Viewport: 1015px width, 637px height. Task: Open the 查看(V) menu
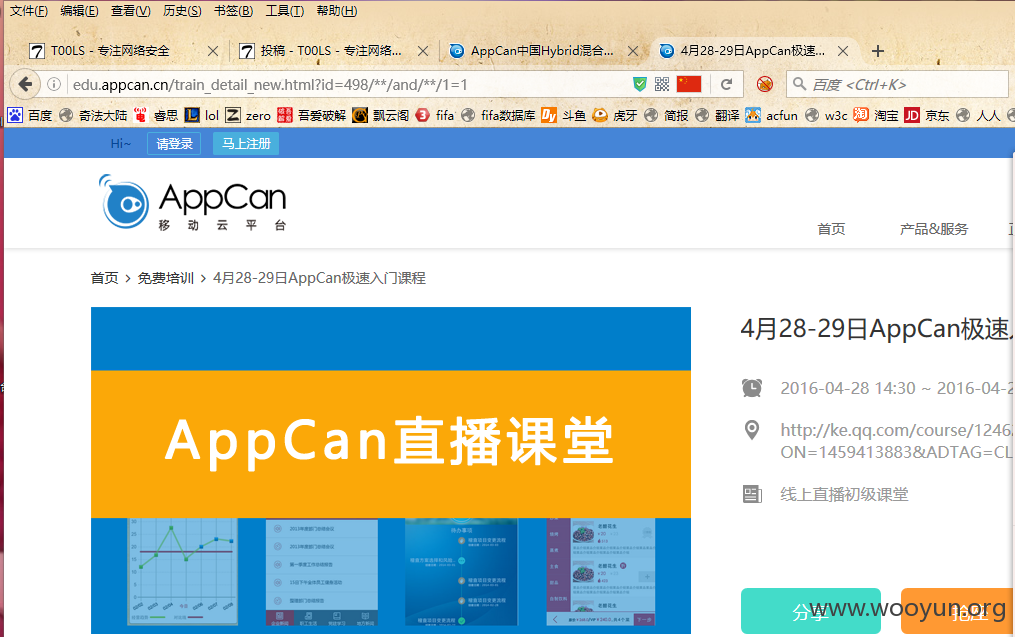pyautogui.click(x=130, y=11)
